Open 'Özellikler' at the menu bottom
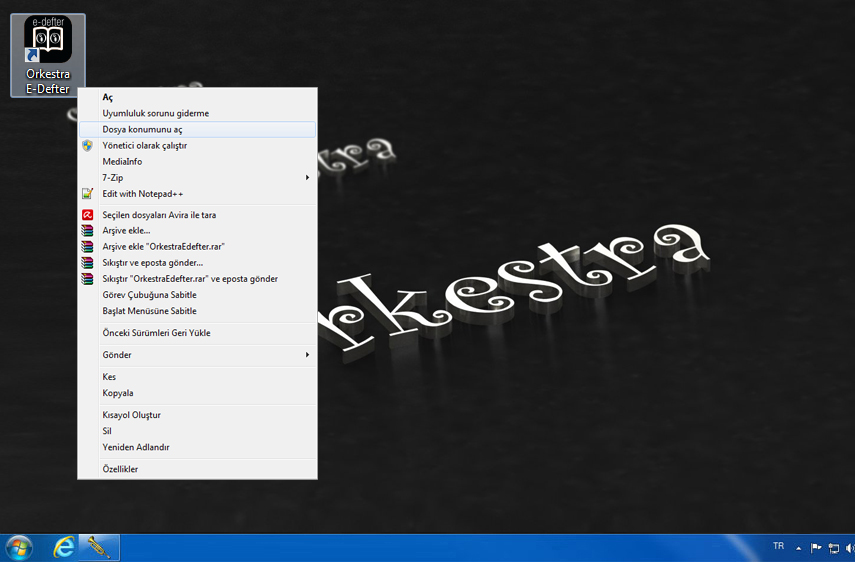The height and width of the screenshot is (562, 855). pos(120,469)
